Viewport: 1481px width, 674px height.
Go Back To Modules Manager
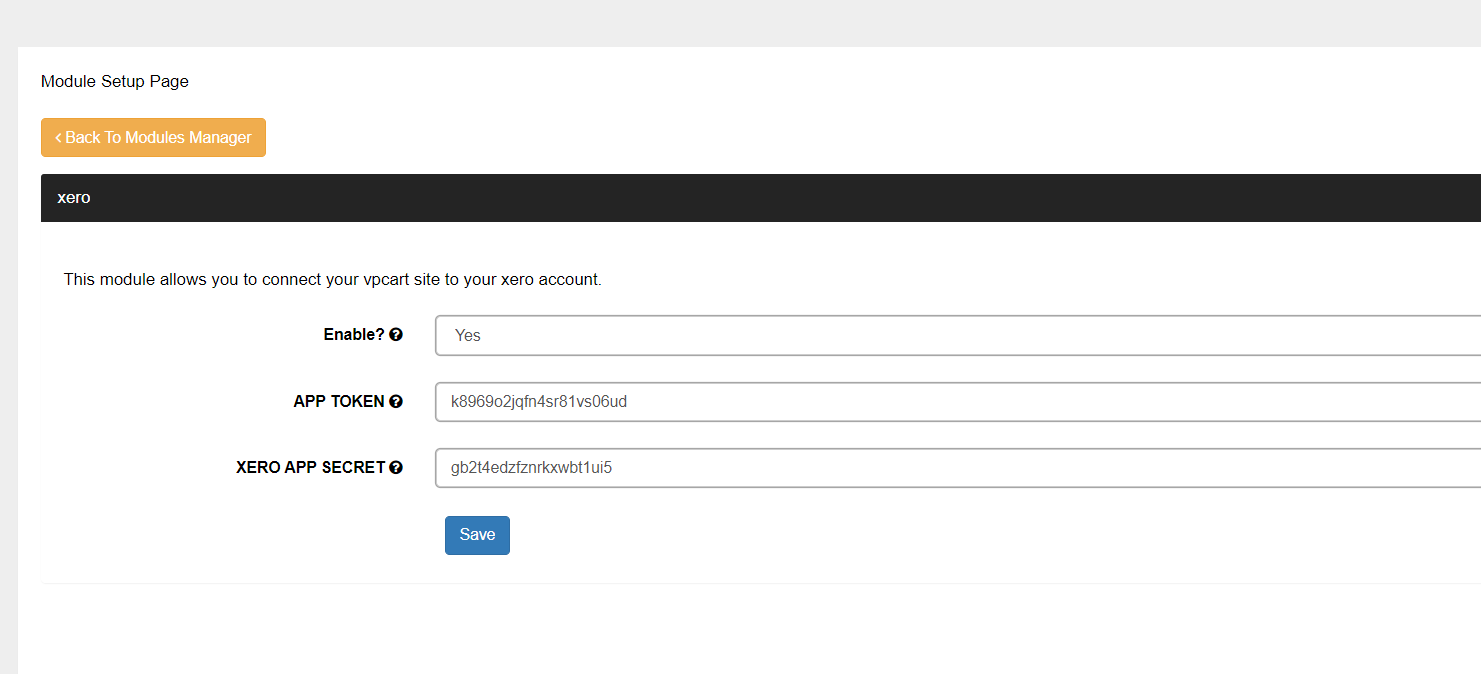pos(153,137)
